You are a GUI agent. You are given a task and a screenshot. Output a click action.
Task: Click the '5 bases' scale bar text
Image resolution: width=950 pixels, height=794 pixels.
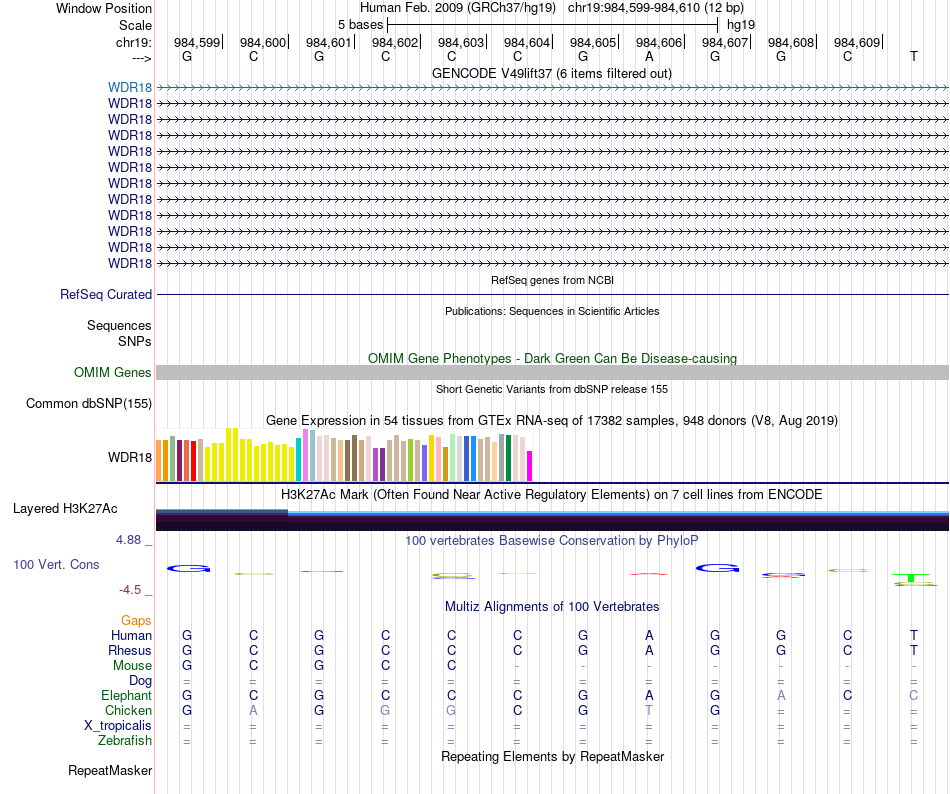point(360,25)
